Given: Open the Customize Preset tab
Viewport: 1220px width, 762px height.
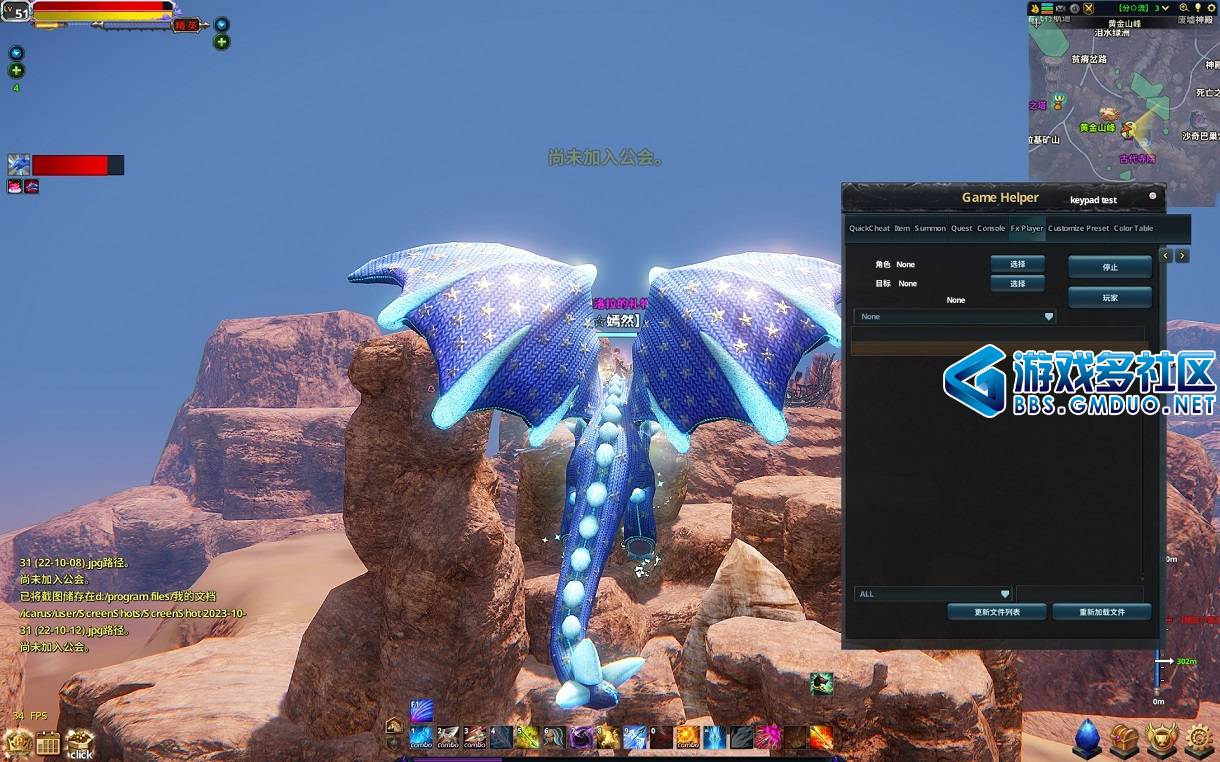Looking at the screenshot, I should (x=1079, y=228).
